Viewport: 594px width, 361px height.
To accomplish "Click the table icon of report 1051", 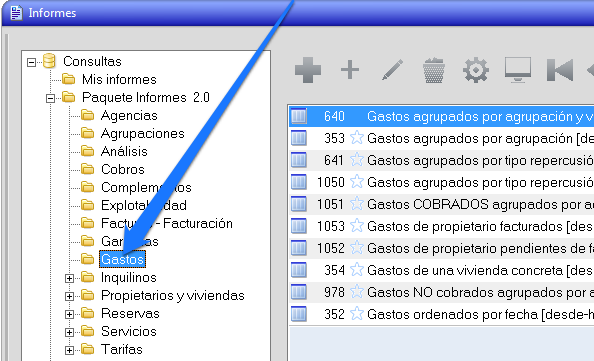I will tap(299, 204).
